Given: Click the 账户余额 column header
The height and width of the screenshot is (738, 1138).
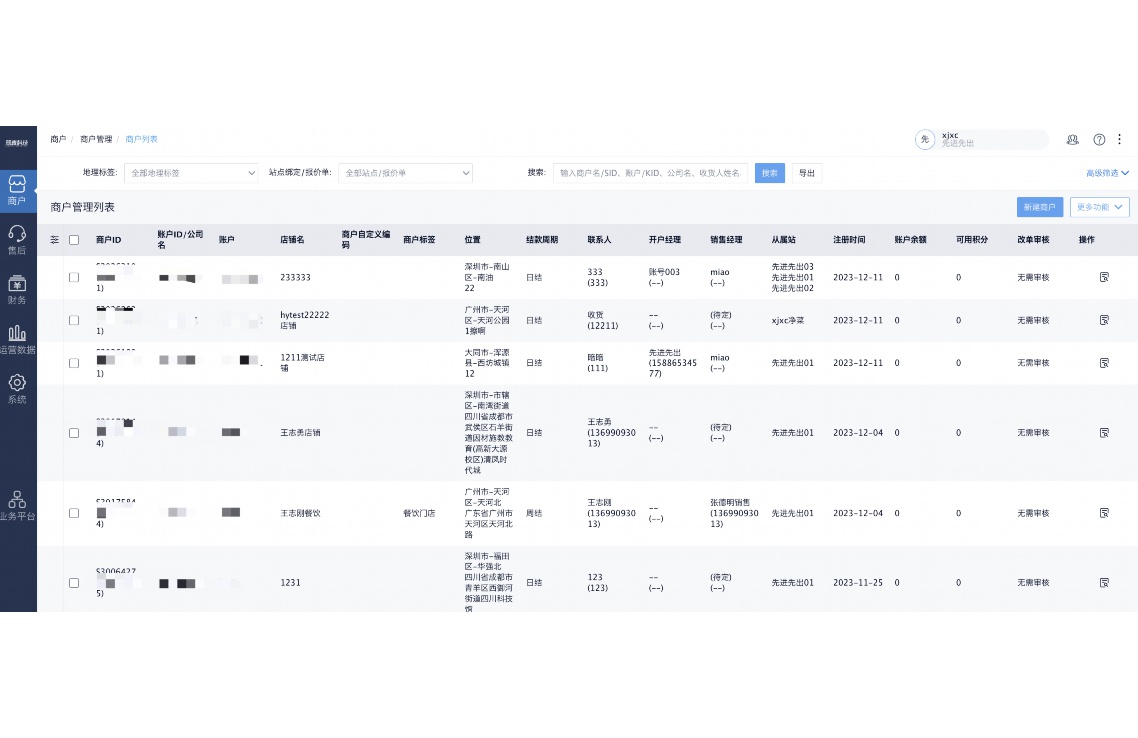Looking at the screenshot, I should 910,239.
